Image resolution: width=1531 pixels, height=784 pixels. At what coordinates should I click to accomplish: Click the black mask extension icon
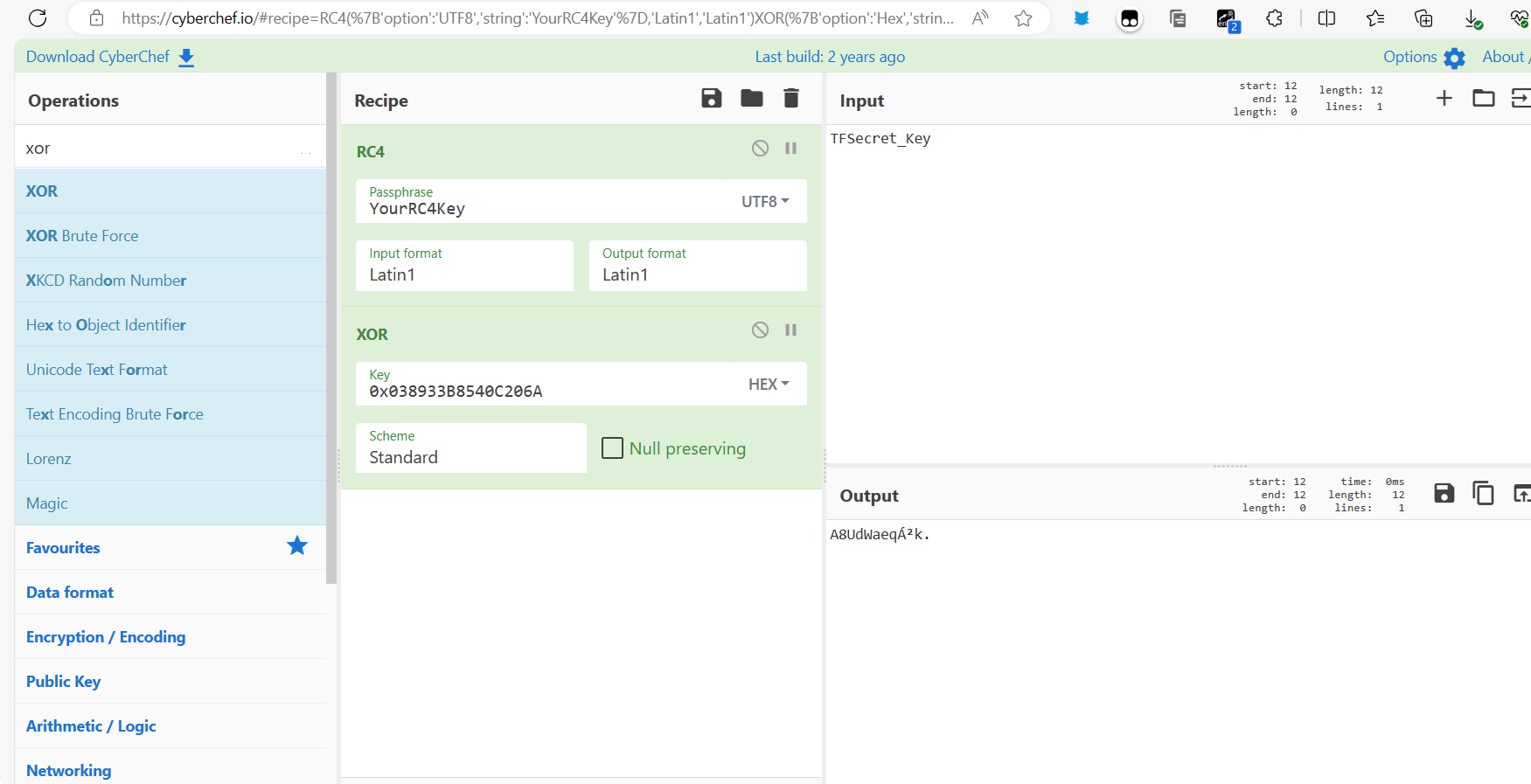point(1130,18)
